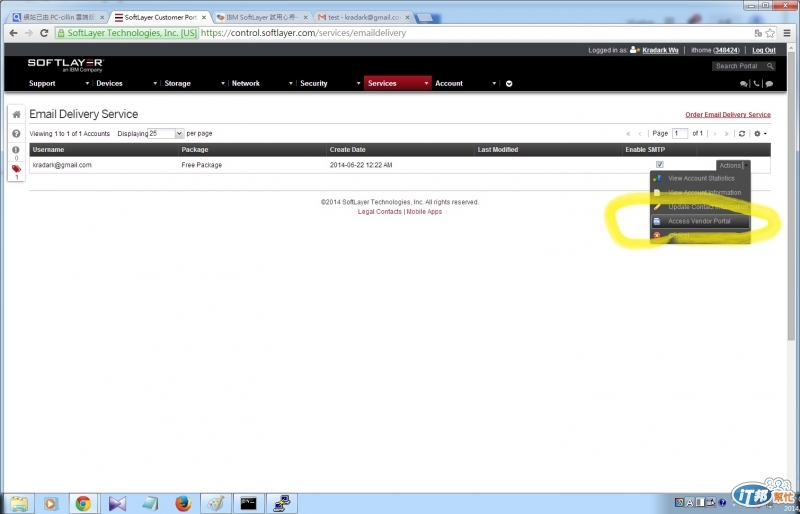Collapse the Actions dropdown button
Image resolution: width=800 pixels, height=514 pixels.
(733, 165)
